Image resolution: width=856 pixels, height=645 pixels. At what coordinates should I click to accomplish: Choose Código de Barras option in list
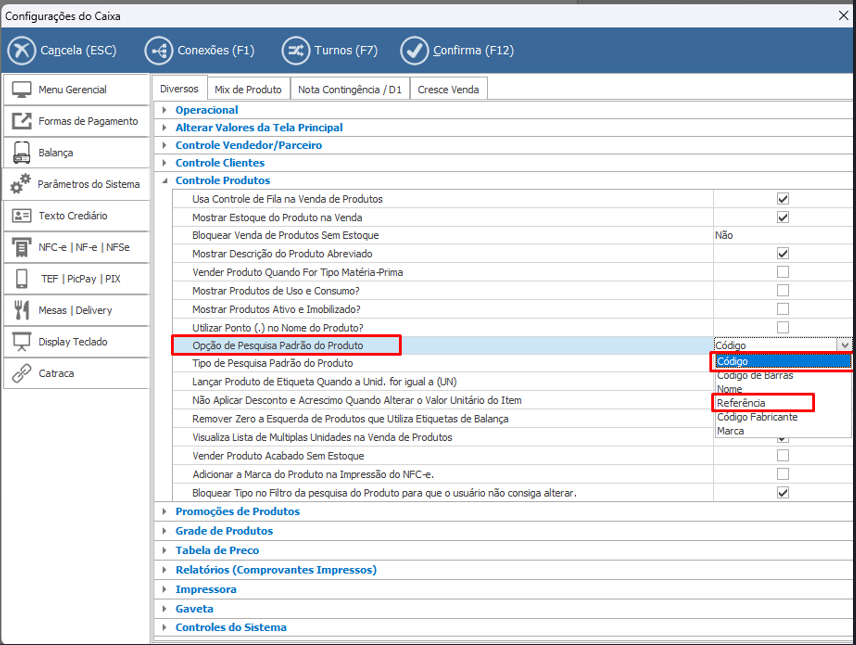pos(755,375)
